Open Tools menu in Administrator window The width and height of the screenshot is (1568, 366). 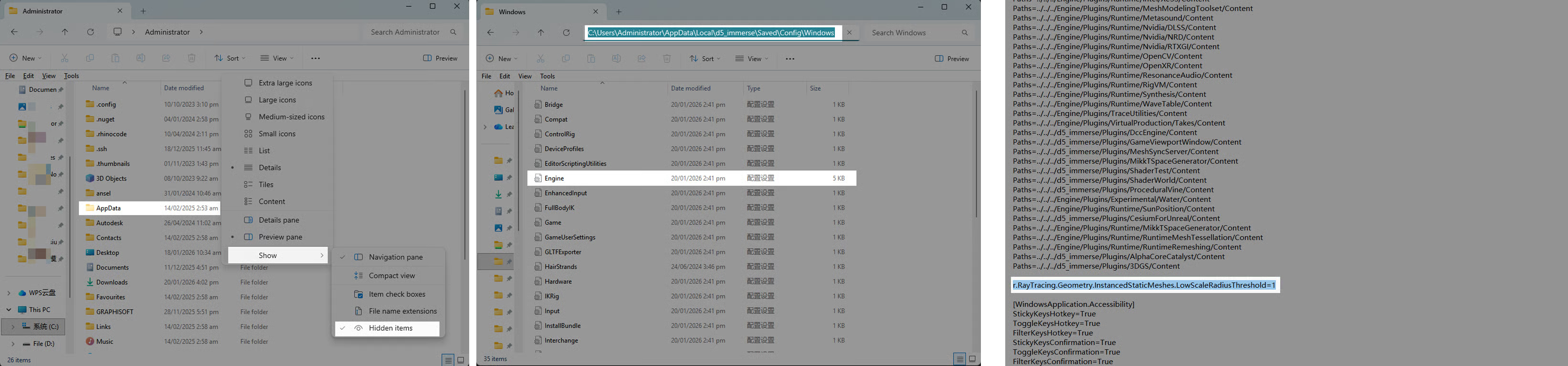pos(71,76)
